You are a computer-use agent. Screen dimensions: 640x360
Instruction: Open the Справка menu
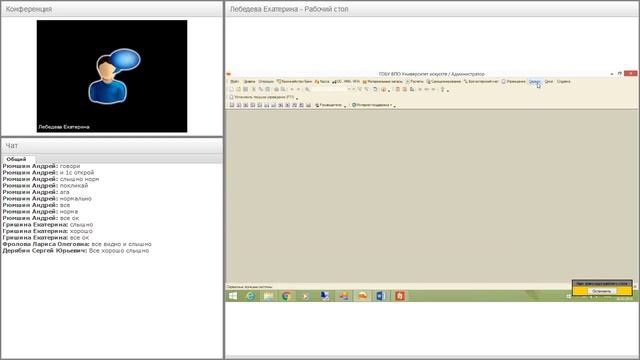coord(563,82)
